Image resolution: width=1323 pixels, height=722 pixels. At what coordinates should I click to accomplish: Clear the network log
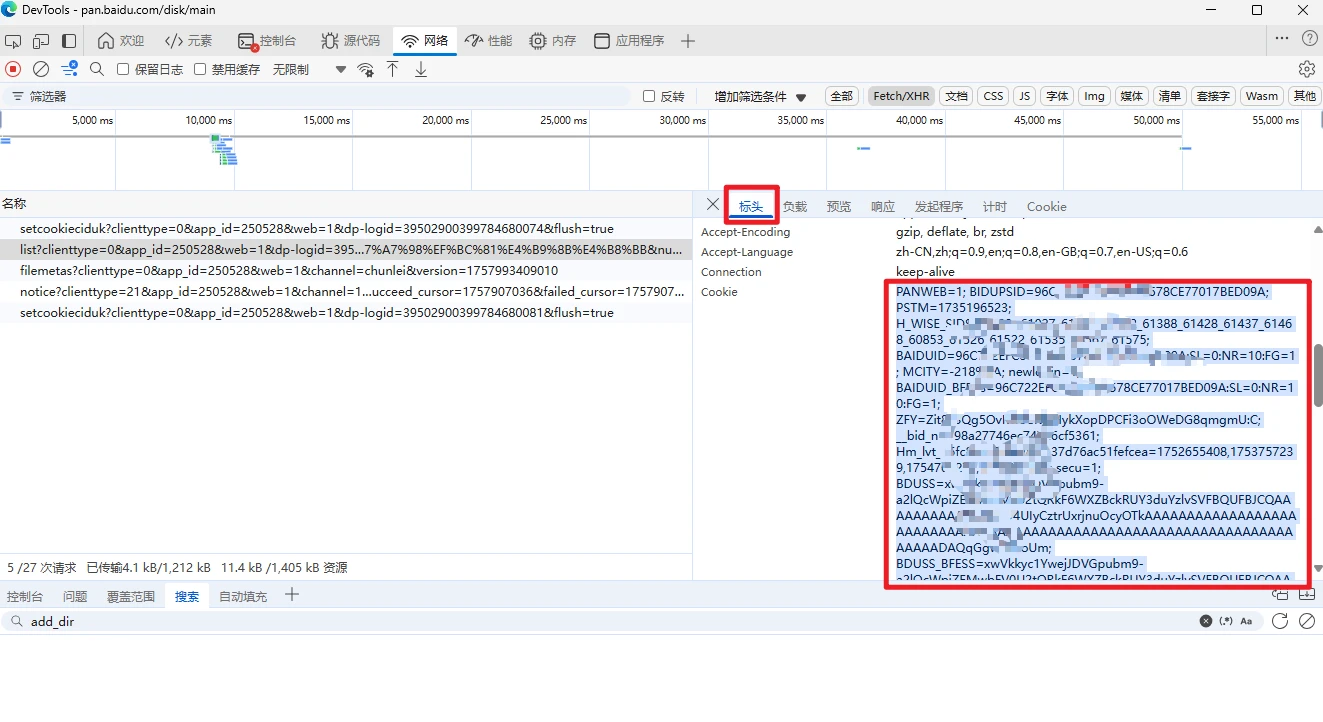click(41, 69)
